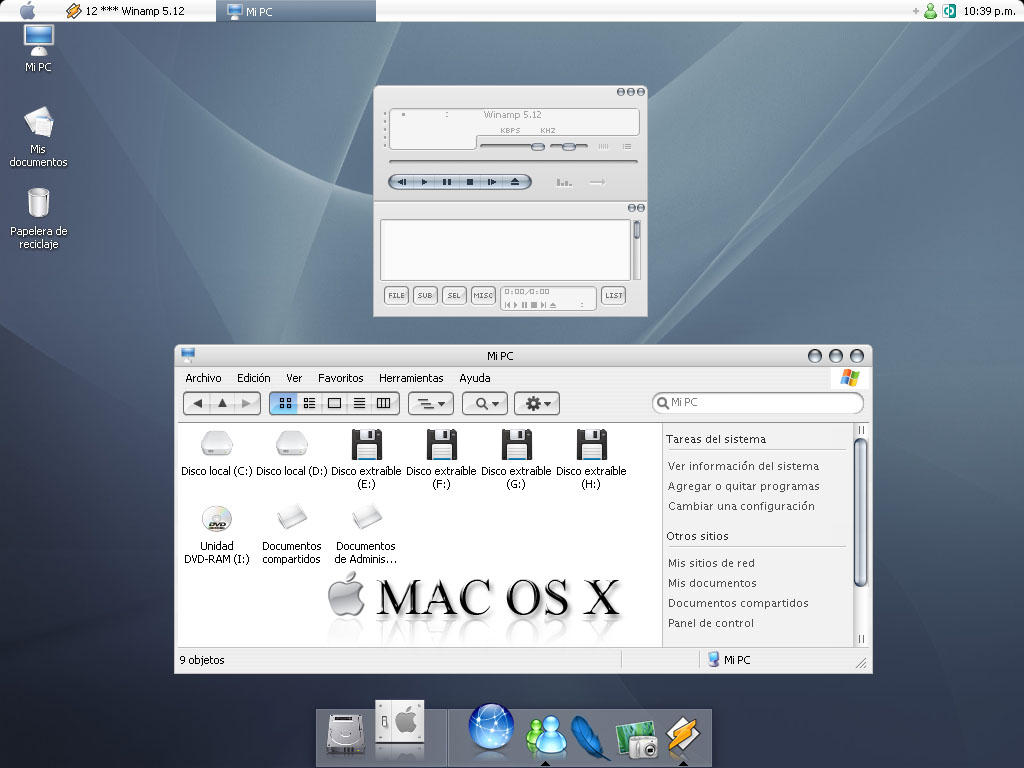
Task: Open the blue feather icon in dock
Action: pyautogui.click(x=590, y=737)
